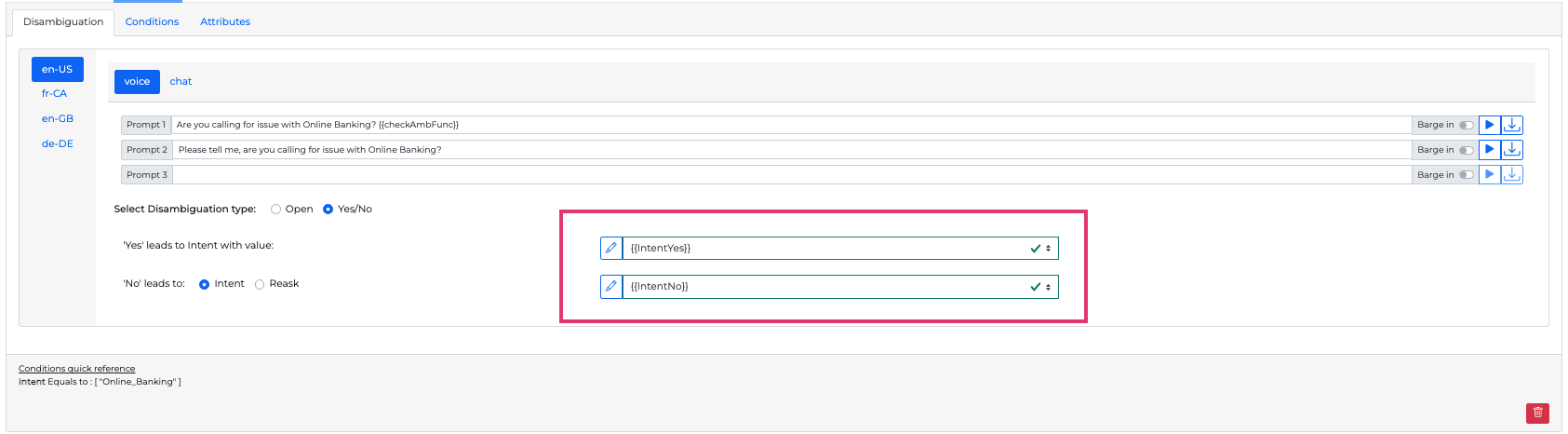
Task: Download the Prompt 2 audio file
Action: 1512,149
